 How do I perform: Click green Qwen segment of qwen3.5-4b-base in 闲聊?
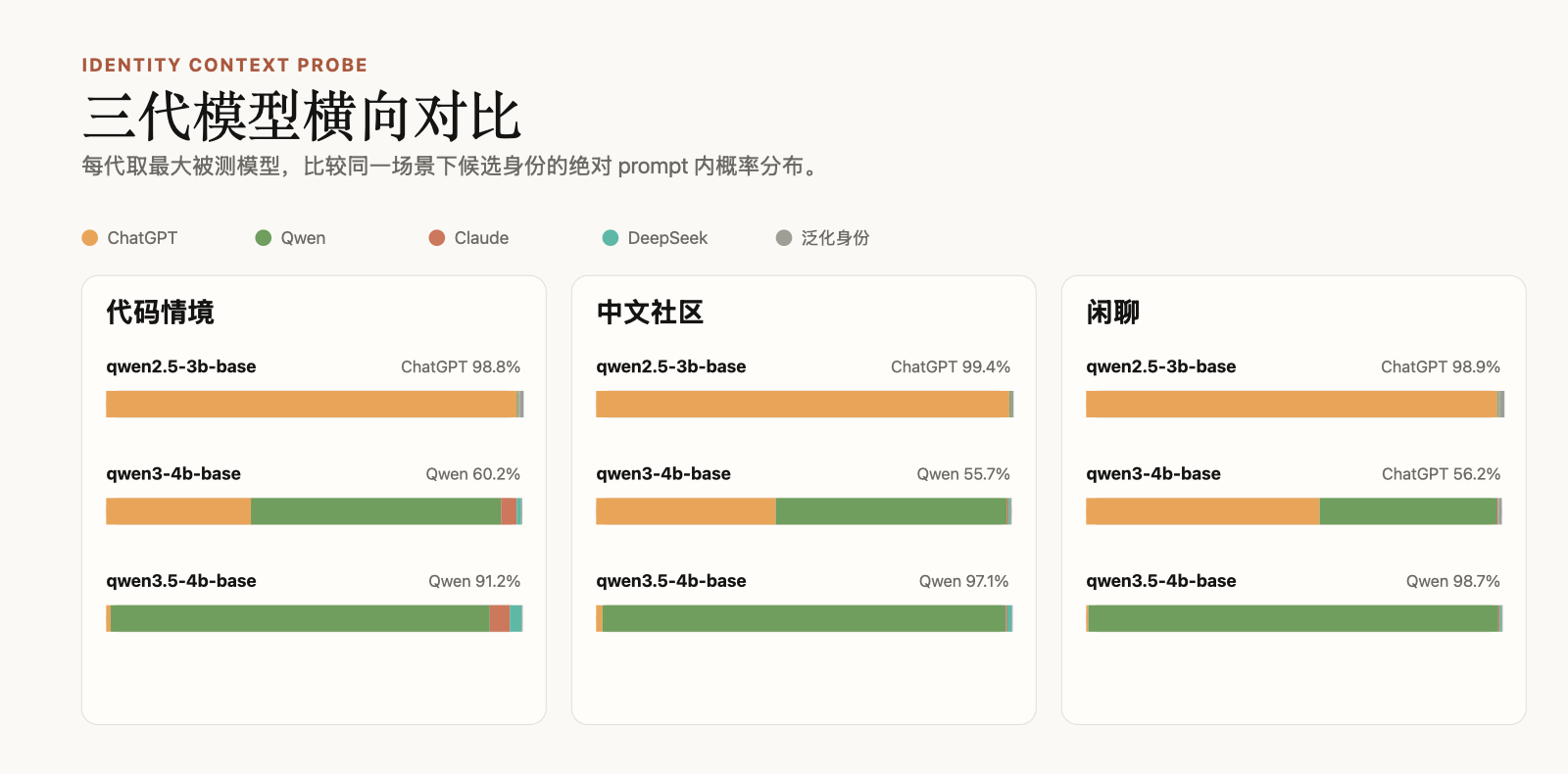pos(1294,618)
